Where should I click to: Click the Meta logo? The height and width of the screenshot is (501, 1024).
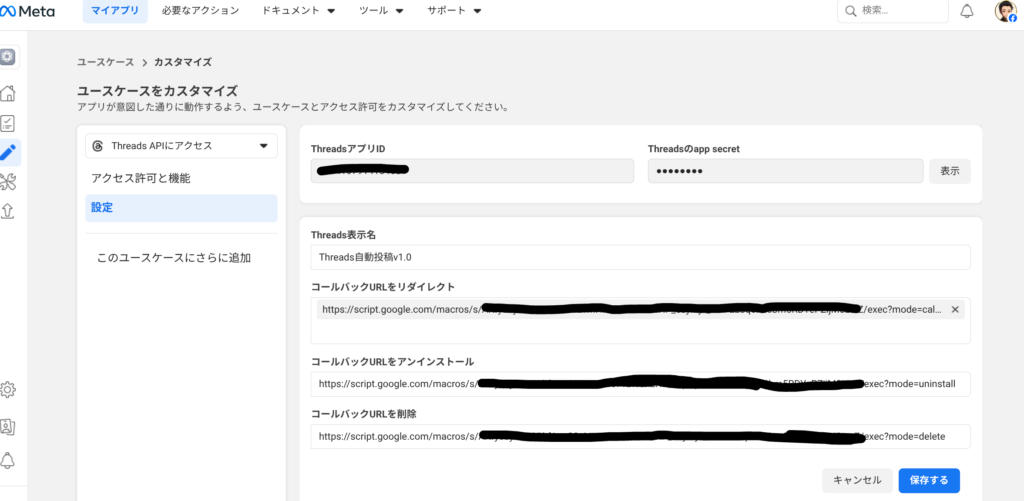pos(27,12)
